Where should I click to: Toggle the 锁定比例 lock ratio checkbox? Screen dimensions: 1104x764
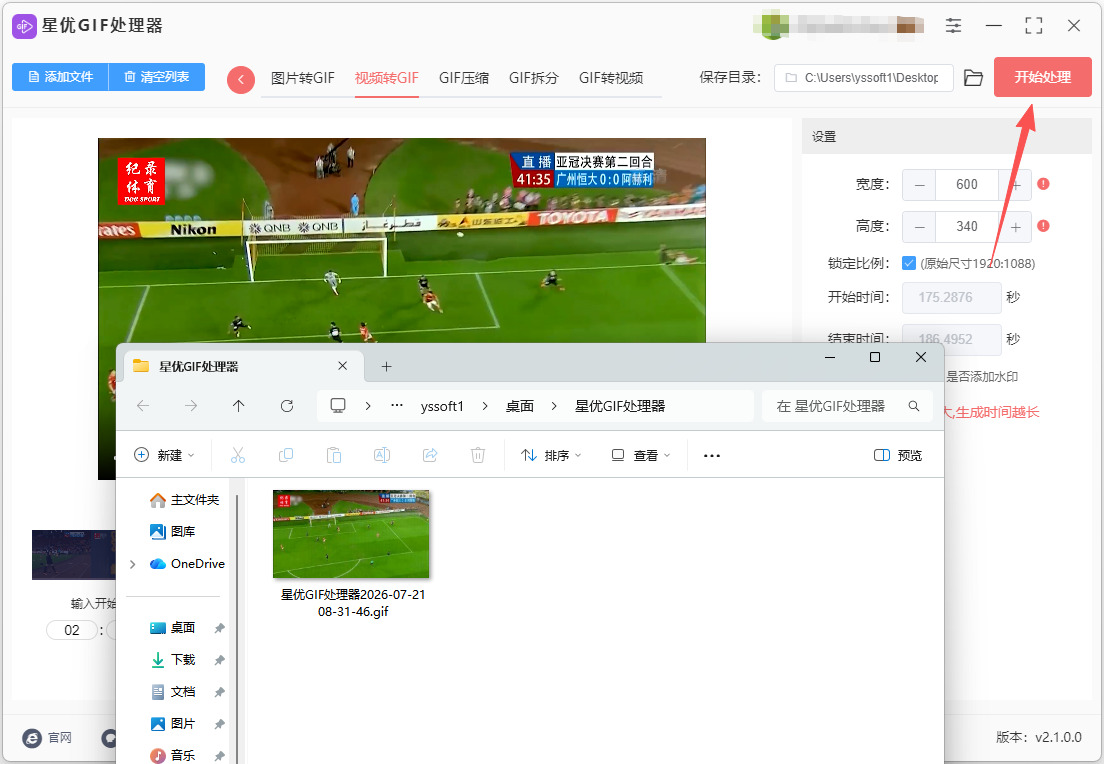(x=909, y=263)
